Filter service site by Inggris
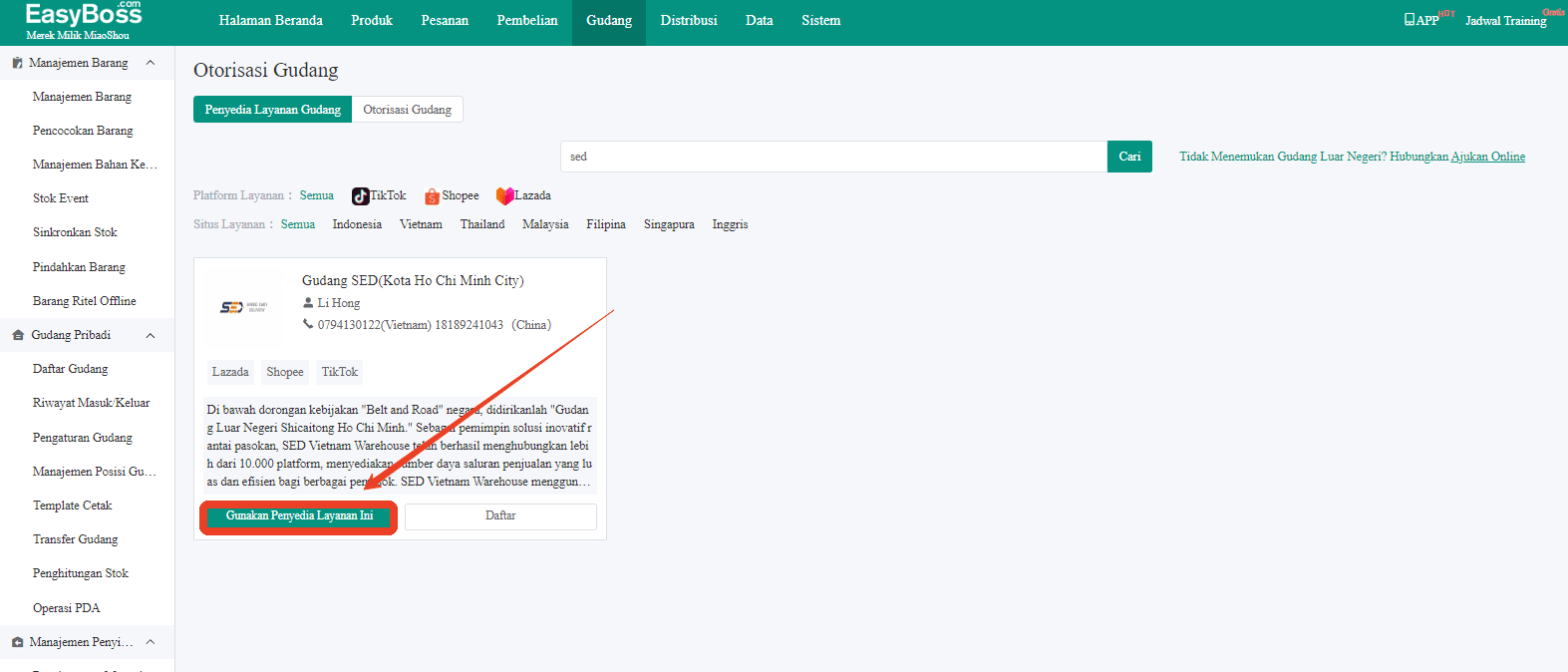 (x=730, y=224)
